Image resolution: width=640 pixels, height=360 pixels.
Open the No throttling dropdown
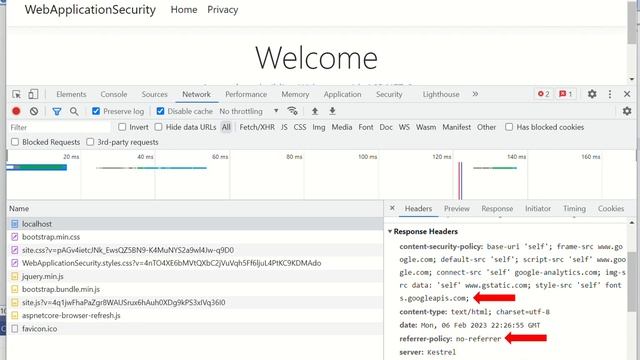[x=249, y=111]
